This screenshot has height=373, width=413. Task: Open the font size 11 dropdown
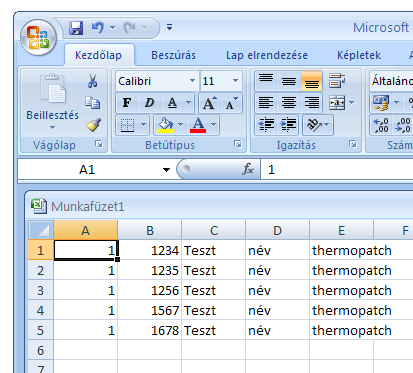(x=235, y=81)
